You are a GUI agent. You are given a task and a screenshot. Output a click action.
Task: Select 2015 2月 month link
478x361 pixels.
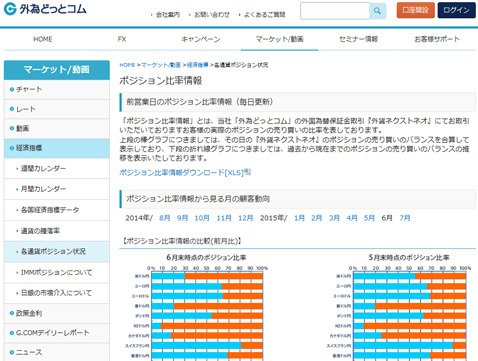(317, 218)
